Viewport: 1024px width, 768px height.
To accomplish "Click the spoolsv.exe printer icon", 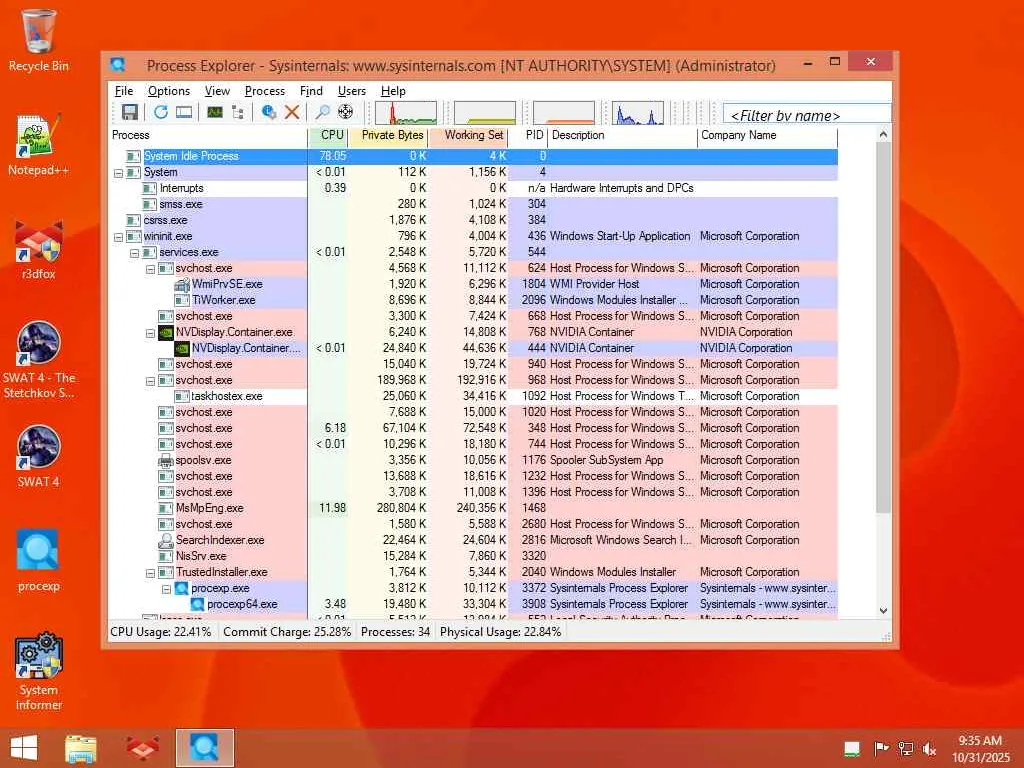I will (166, 460).
